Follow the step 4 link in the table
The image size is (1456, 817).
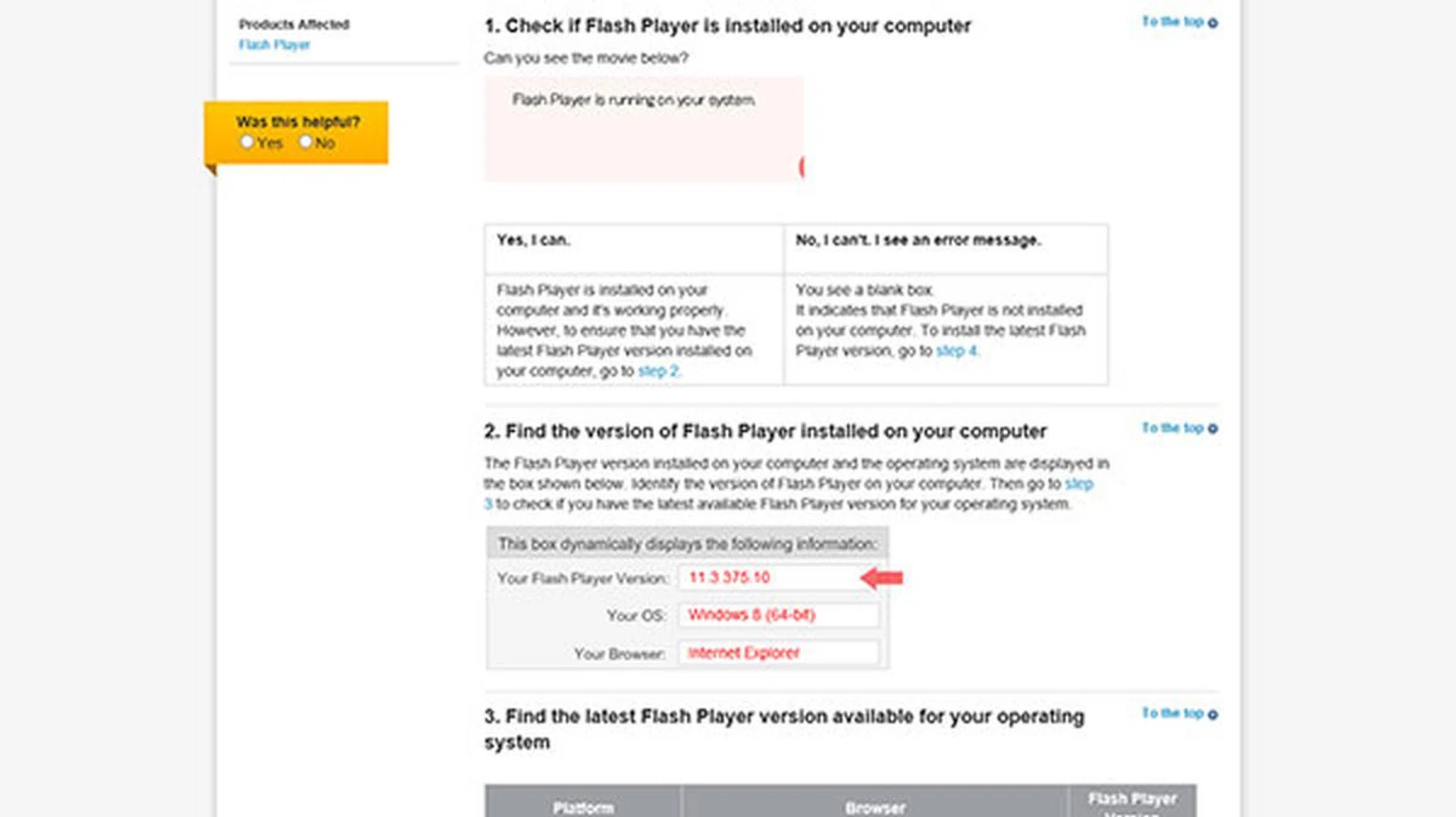pos(956,351)
